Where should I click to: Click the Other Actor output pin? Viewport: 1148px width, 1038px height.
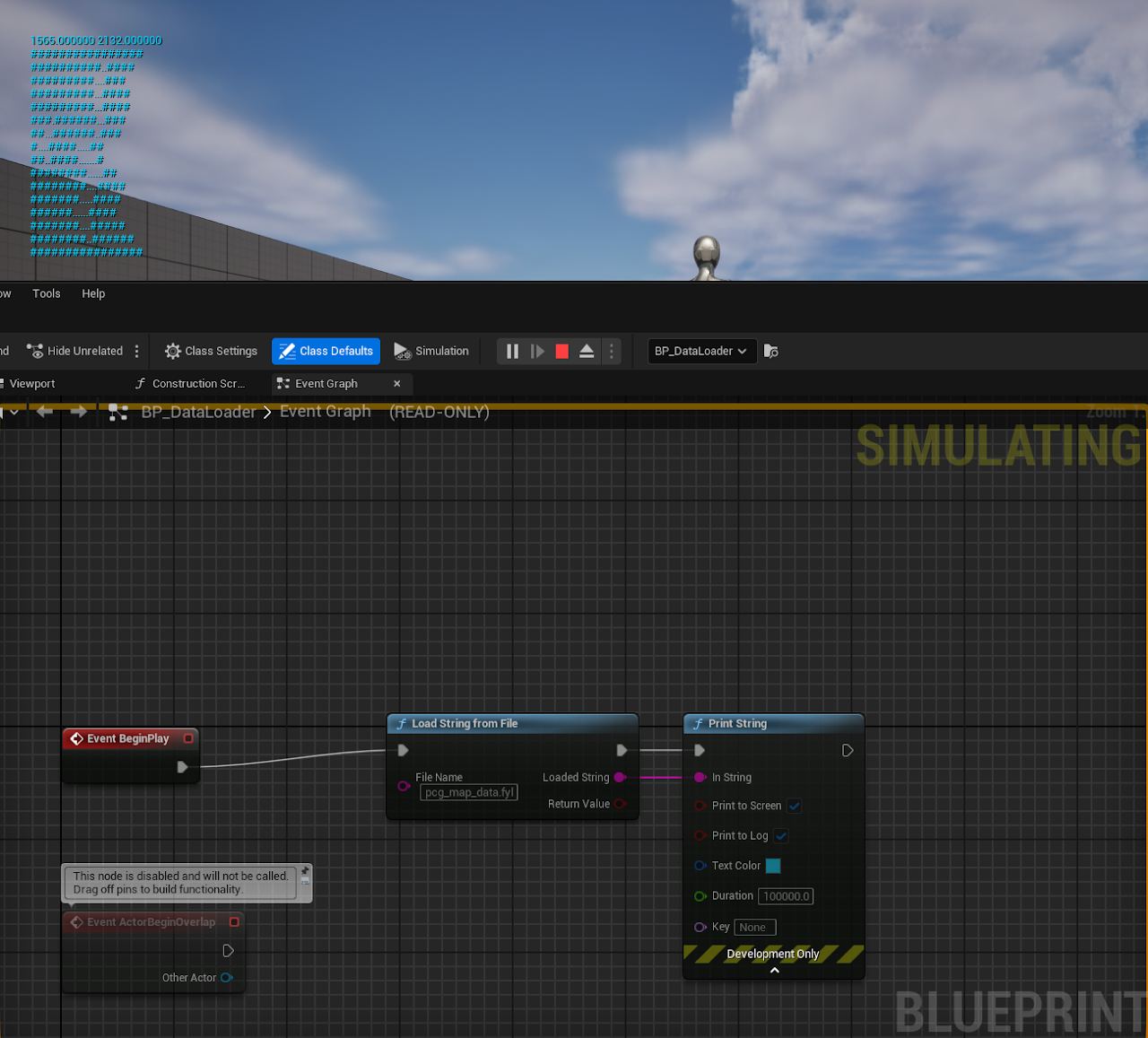click(x=227, y=978)
